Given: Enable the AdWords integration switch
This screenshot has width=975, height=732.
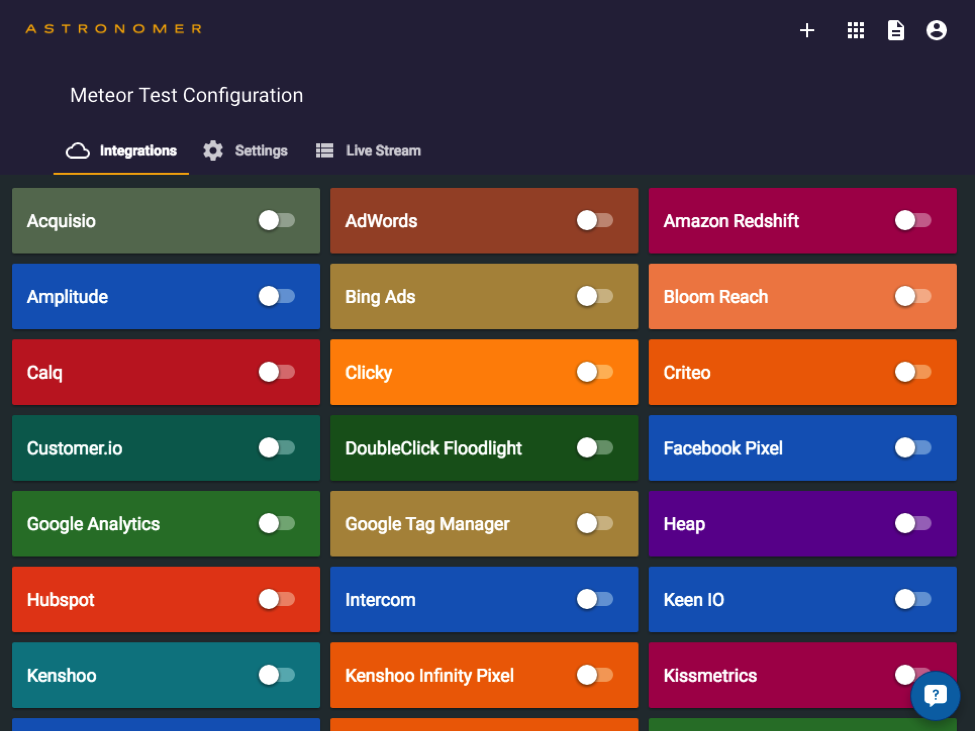Looking at the screenshot, I should coord(595,220).
